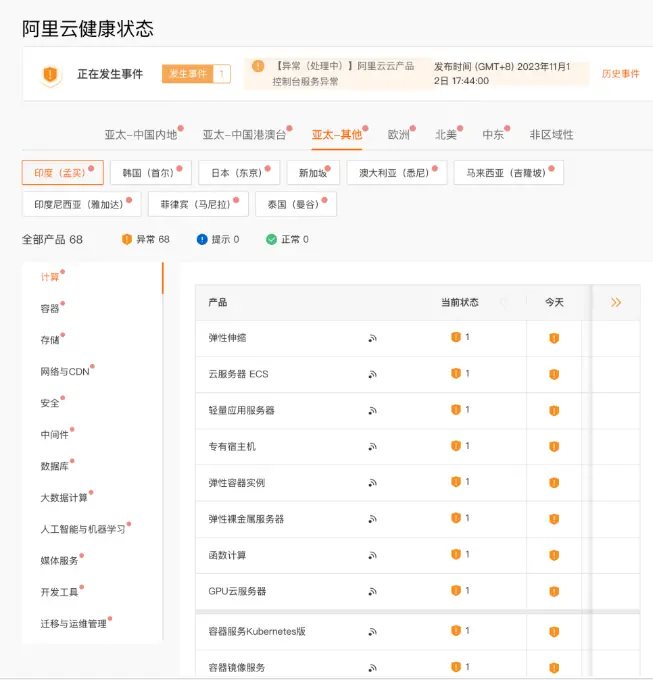Select the 媒体服务 category in sidebar

pos(59,561)
